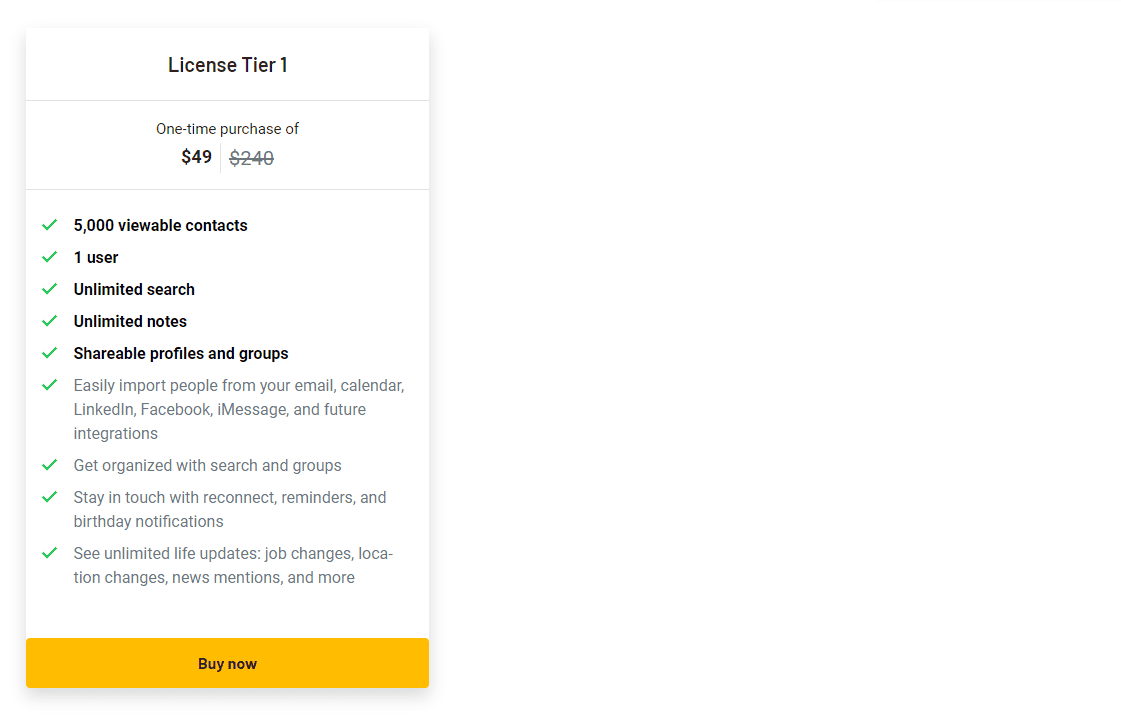This screenshot has width=1121, height=718.
Task: Click Shareable profiles and groups text
Action: pyautogui.click(x=181, y=354)
